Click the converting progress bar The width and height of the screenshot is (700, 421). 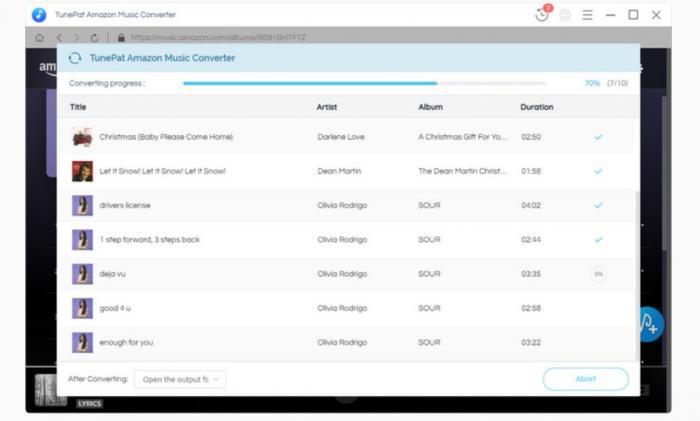click(364, 83)
